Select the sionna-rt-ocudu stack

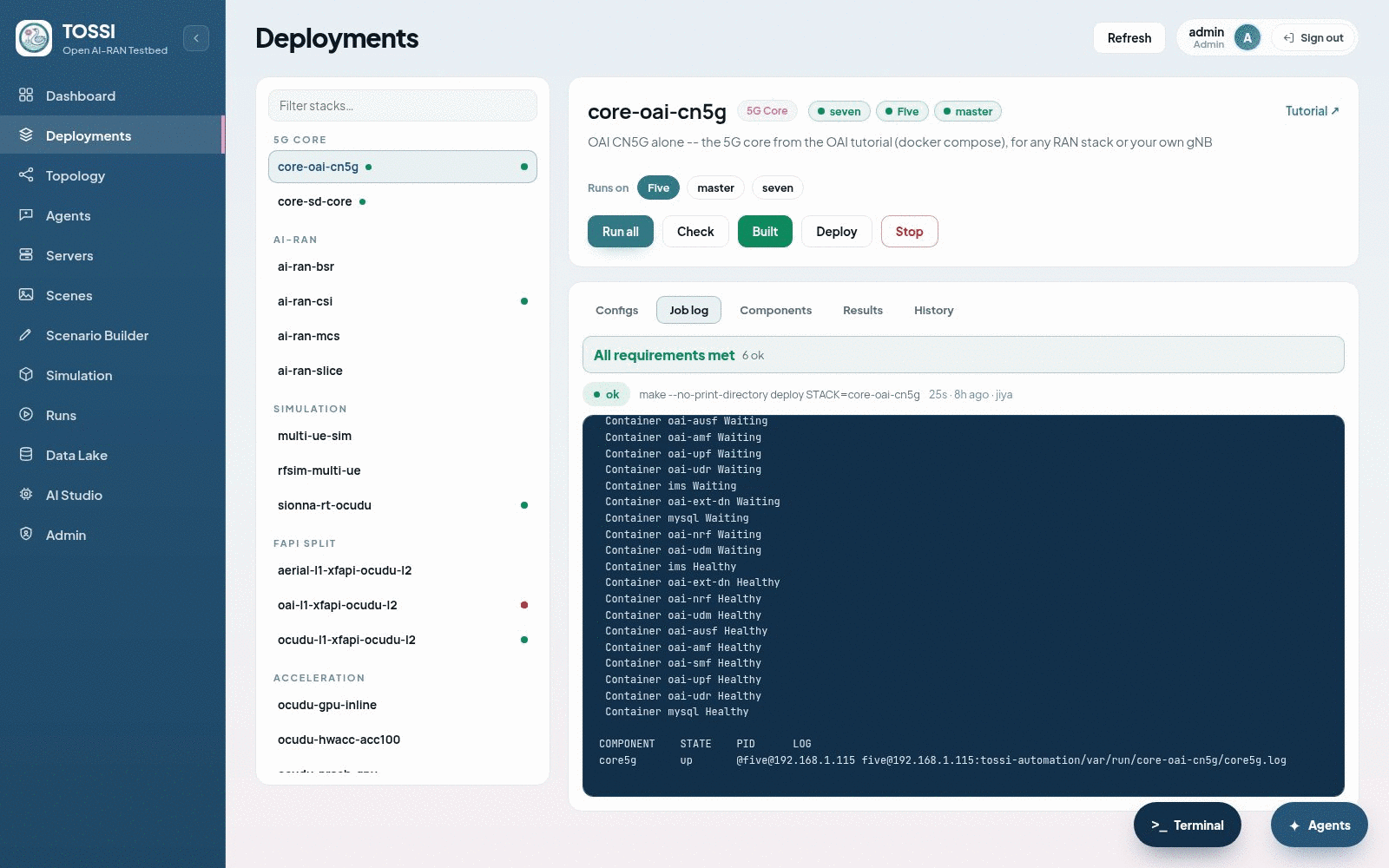coord(403,505)
